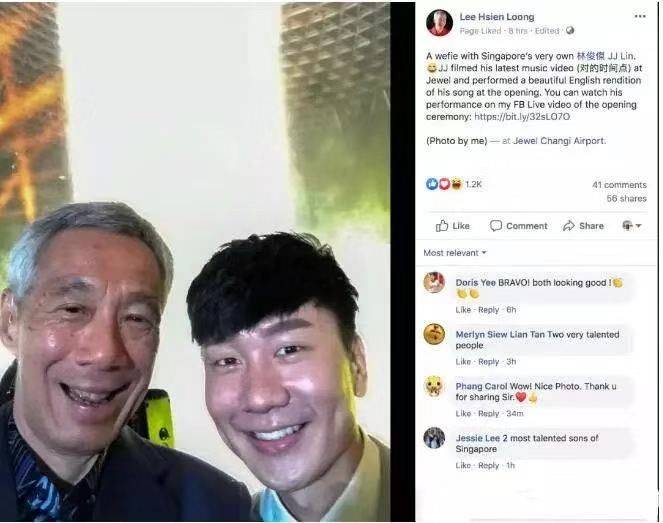The height and width of the screenshot is (523, 663).
Task: Reply to Jessie Lee's comment
Action: pyautogui.click(x=488, y=465)
